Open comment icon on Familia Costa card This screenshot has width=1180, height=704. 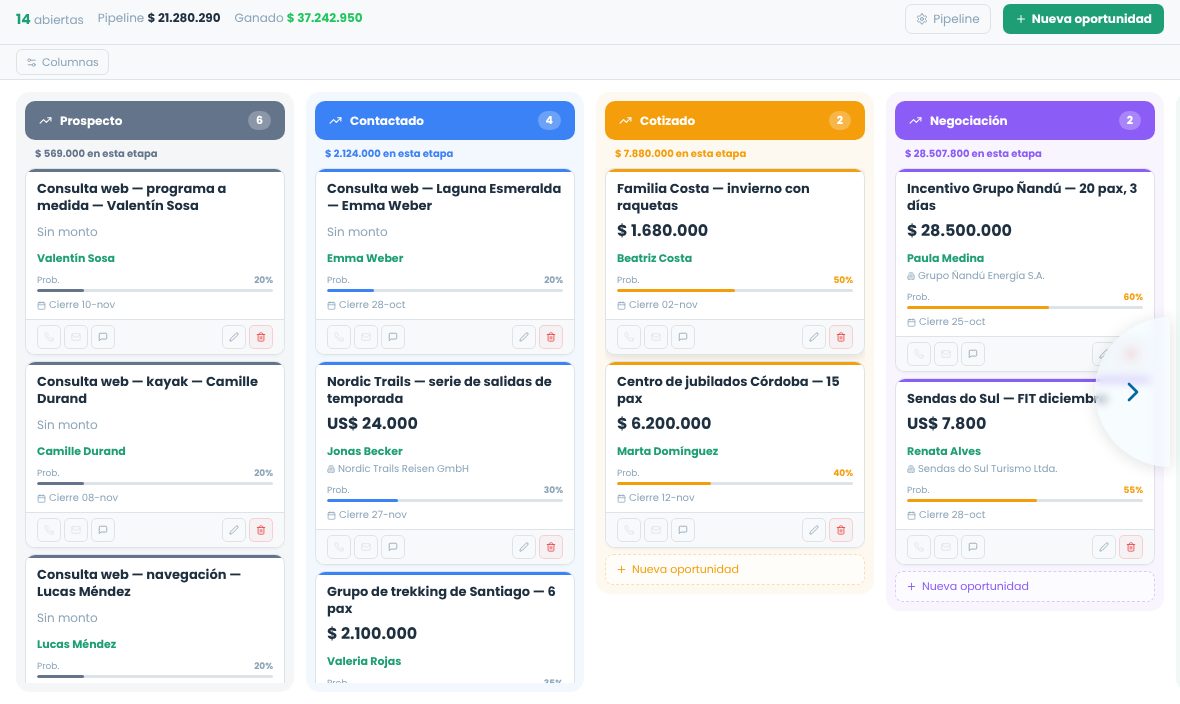point(683,337)
